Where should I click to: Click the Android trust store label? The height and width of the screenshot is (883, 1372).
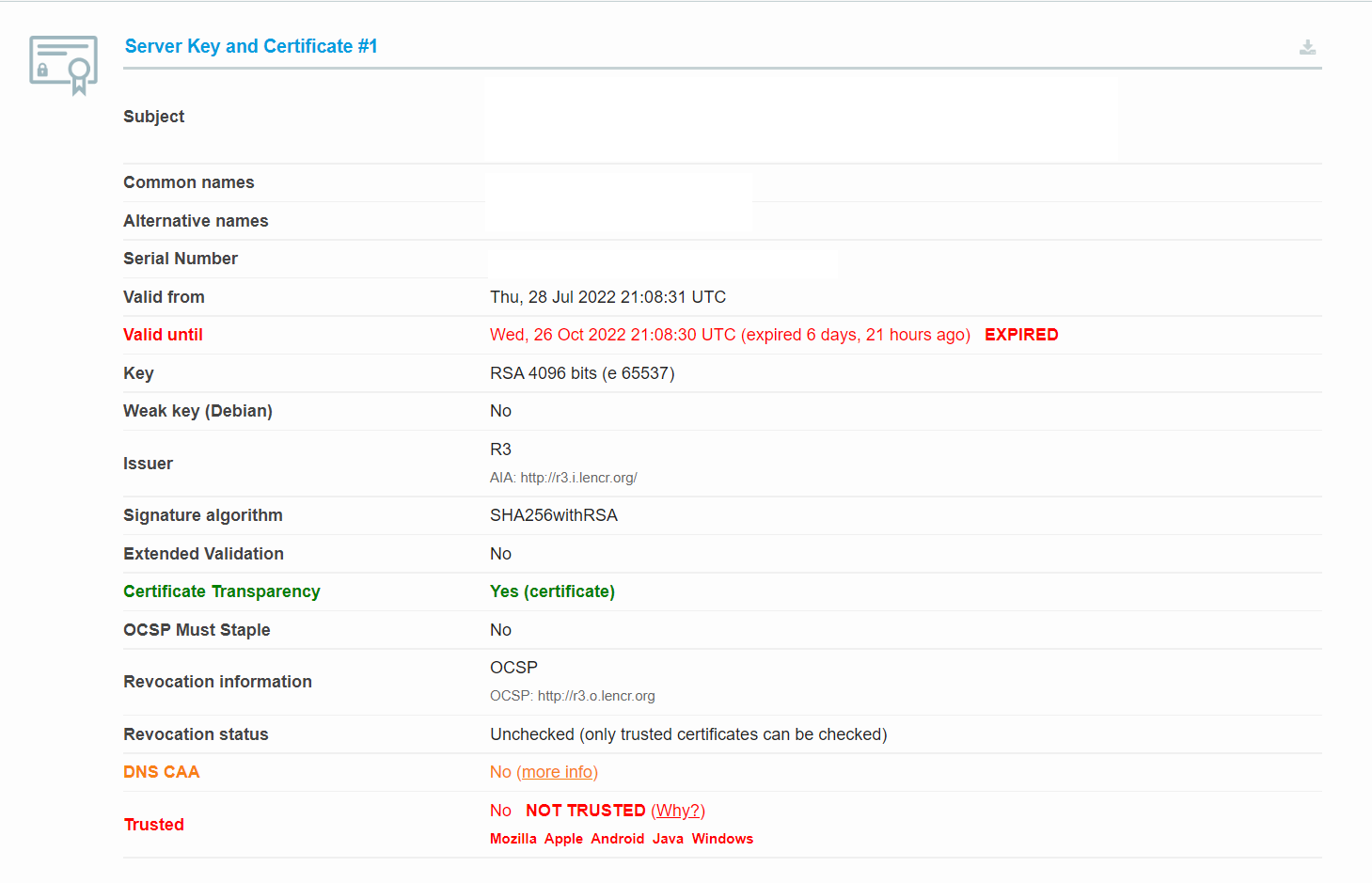(x=617, y=839)
